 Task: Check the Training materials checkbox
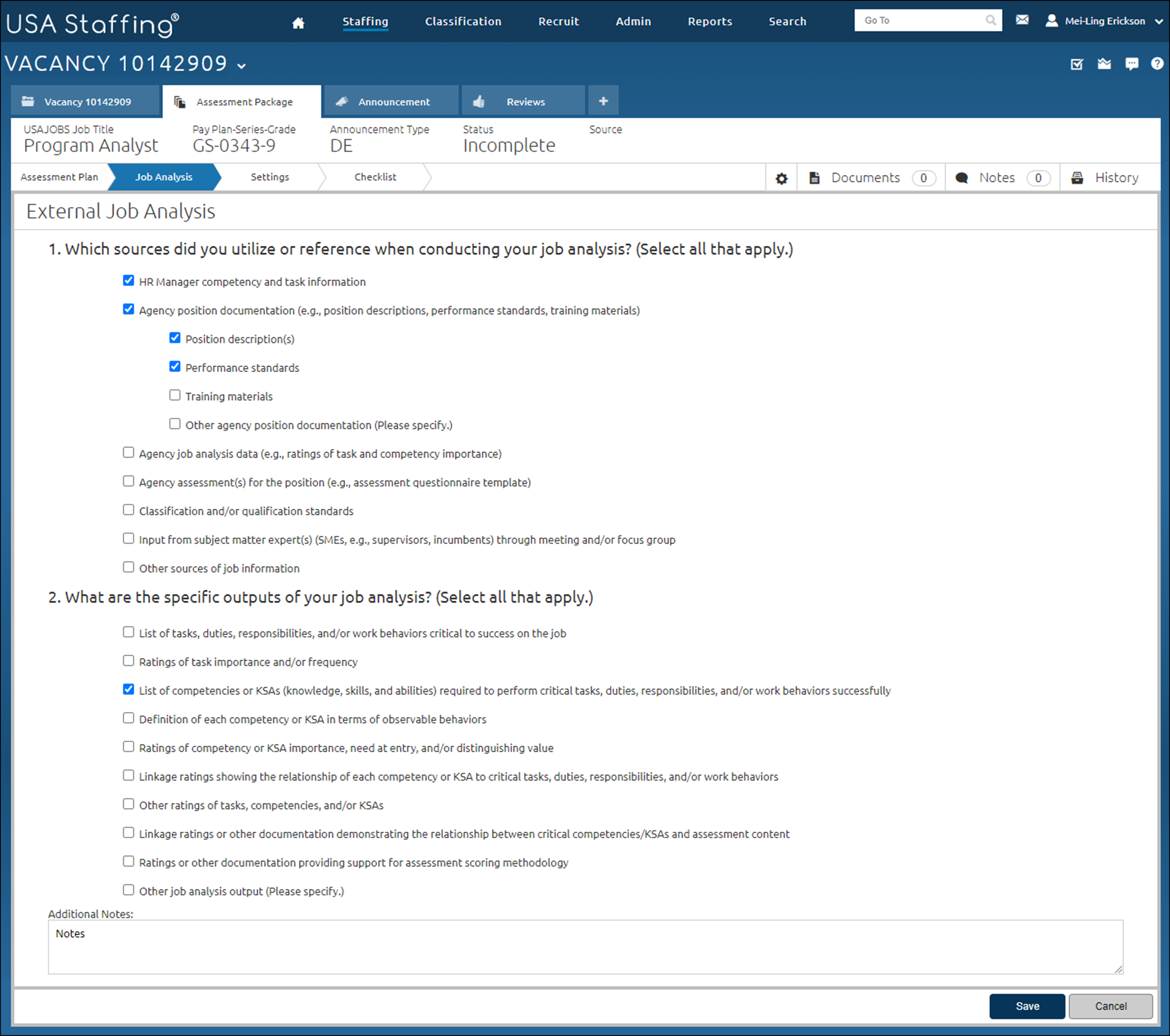(x=175, y=395)
